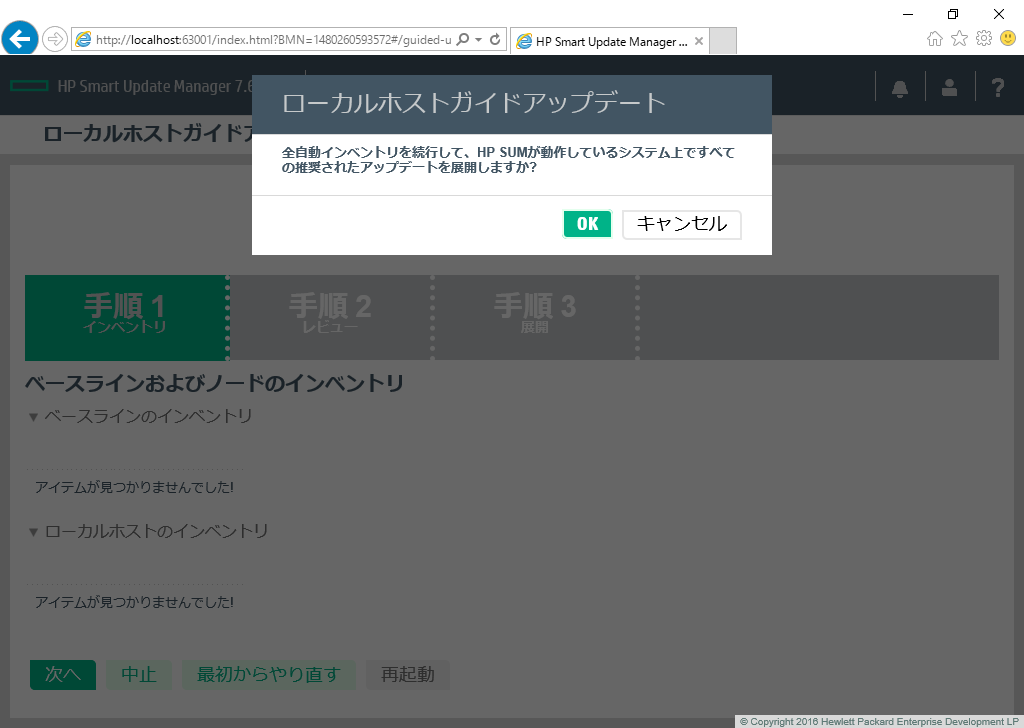
Task: Open help question mark icon
Action: click(x=998, y=87)
